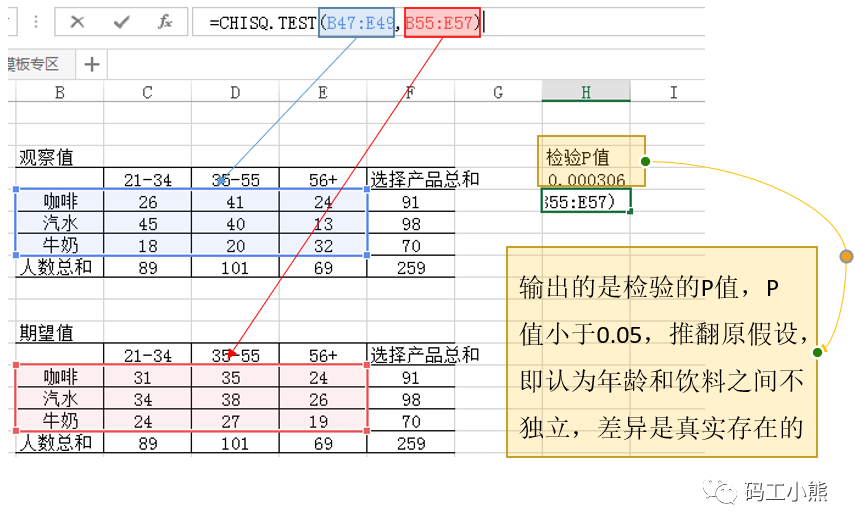
Task: Select the explanation text box about P值小于0.05
Action: point(661,352)
